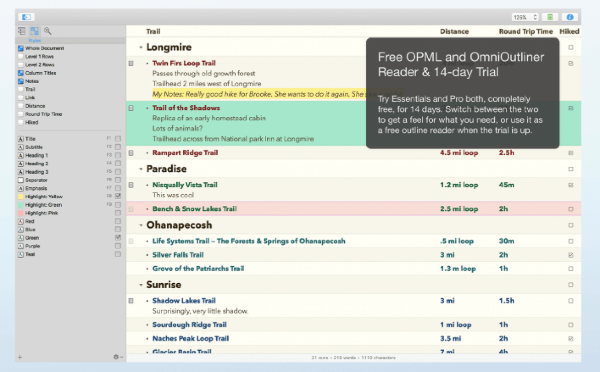
Task: Collapse the Paradise section
Action: tap(141, 169)
